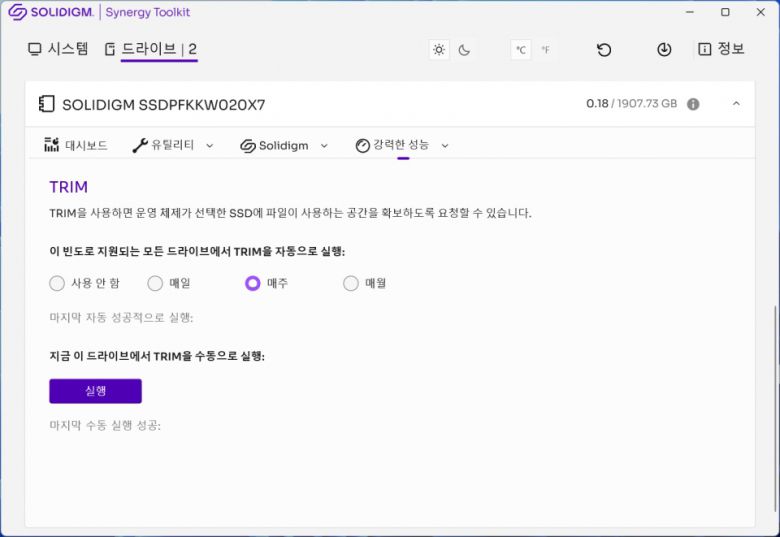
Task: Click the drive capacity info icon
Action: point(693,104)
